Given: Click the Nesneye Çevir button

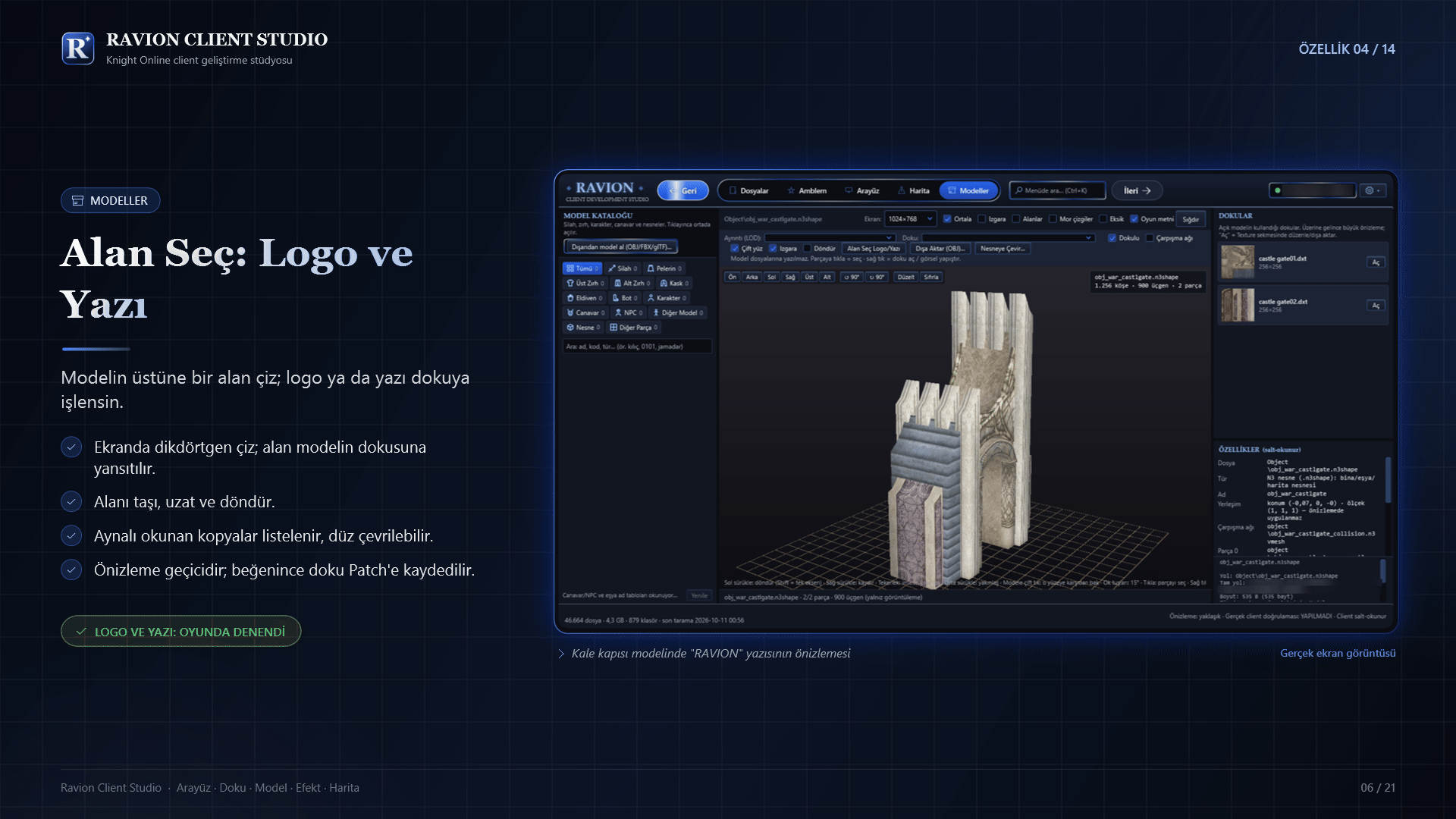Looking at the screenshot, I should pyautogui.click(x=1003, y=249).
